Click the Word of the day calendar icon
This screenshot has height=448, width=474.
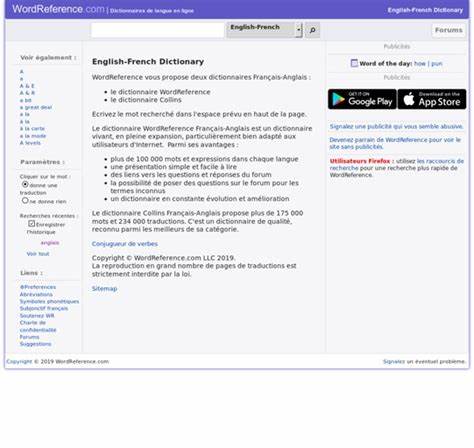(x=354, y=63)
